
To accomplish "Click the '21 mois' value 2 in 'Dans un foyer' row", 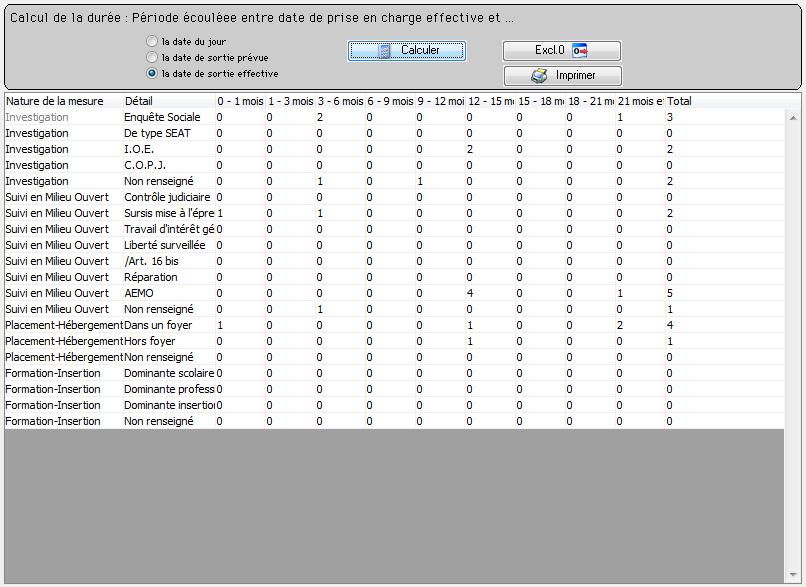I will [620, 325].
